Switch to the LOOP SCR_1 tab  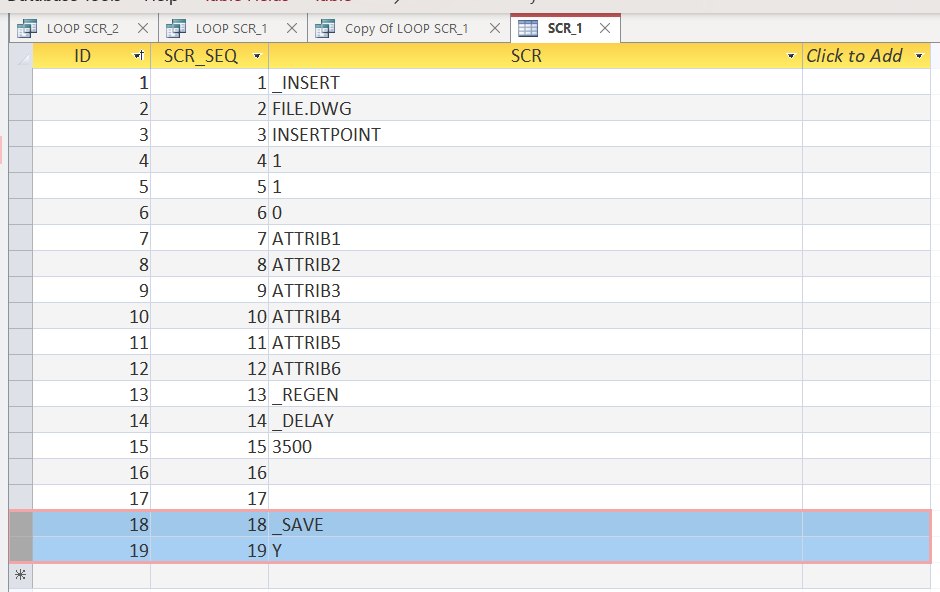[x=231, y=28]
